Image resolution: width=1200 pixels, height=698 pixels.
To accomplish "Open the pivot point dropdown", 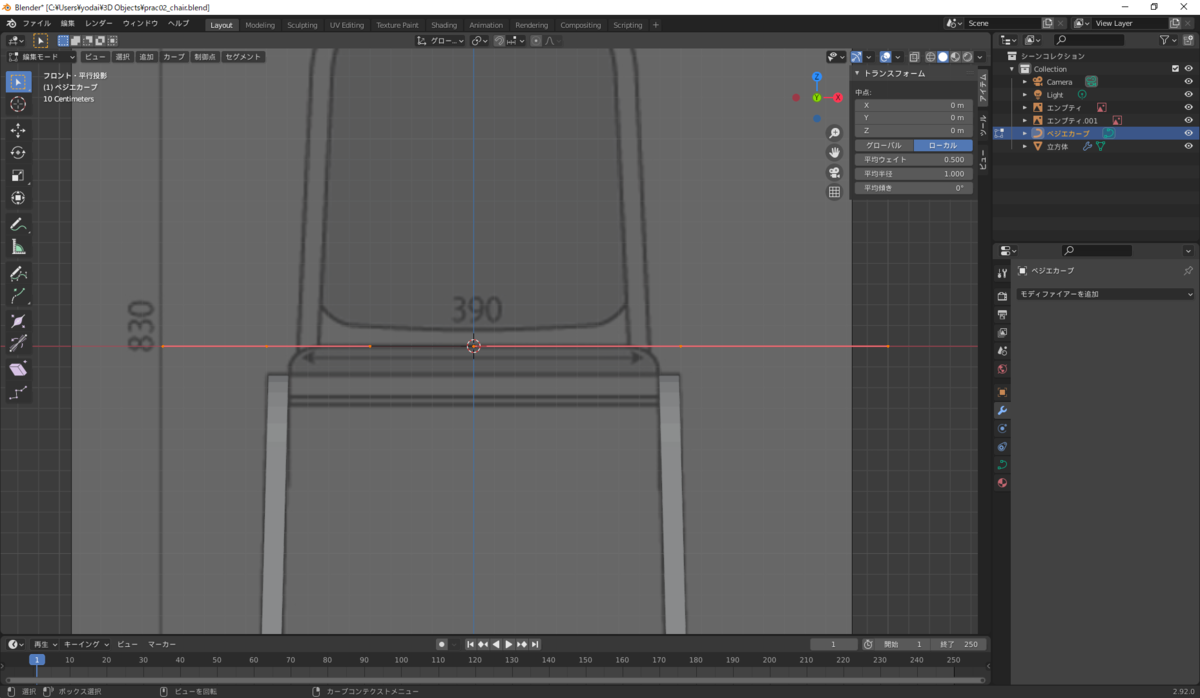I will pos(479,41).
